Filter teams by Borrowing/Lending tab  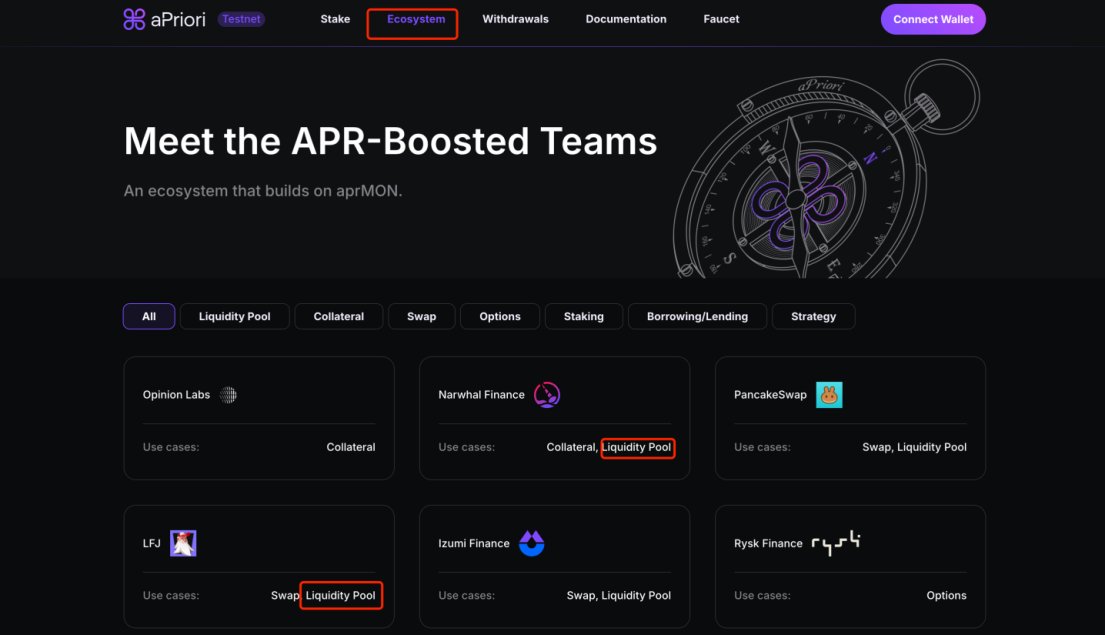pos(697,316)
